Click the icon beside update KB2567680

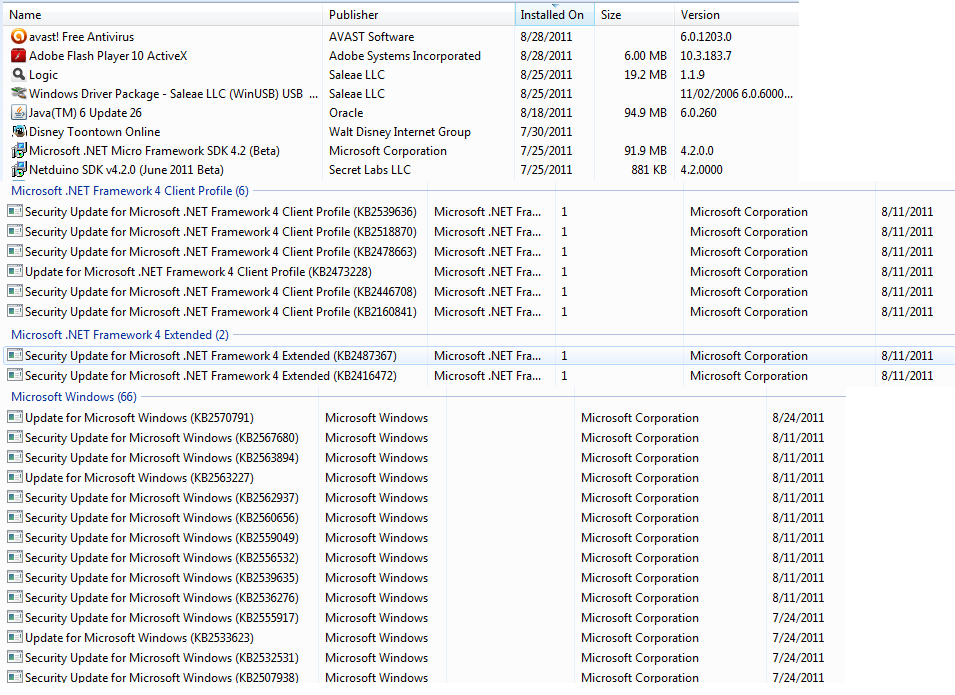coord(15,437)
